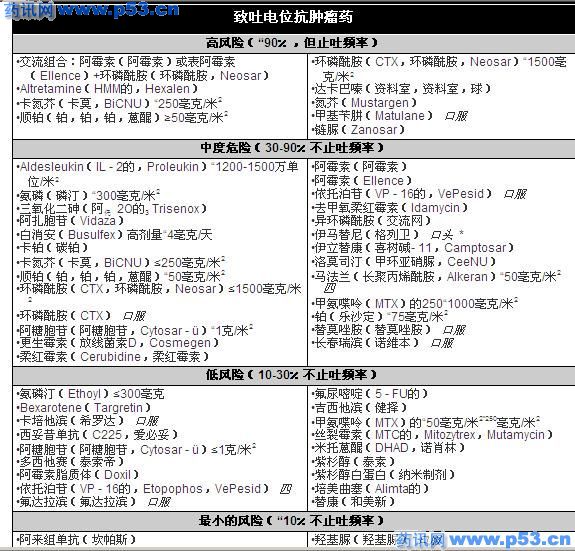Select the 高风险 section header row
The image size is (575, 551).
coord(294,43)
